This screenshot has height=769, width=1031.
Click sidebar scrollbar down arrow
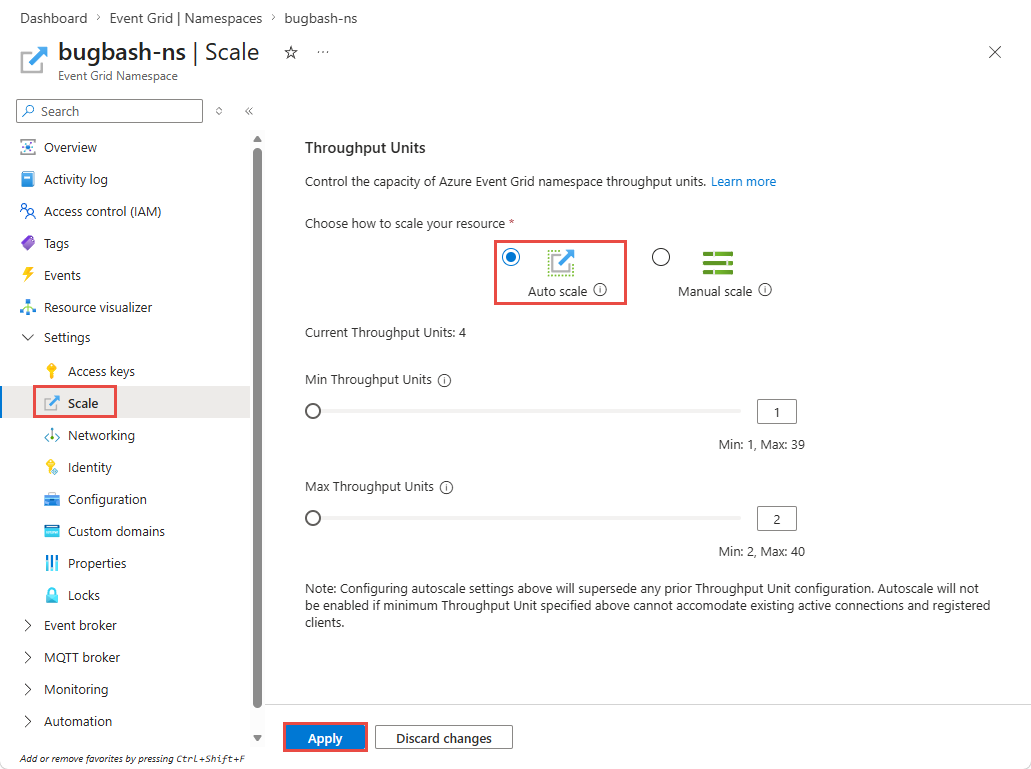click(257, 738)
